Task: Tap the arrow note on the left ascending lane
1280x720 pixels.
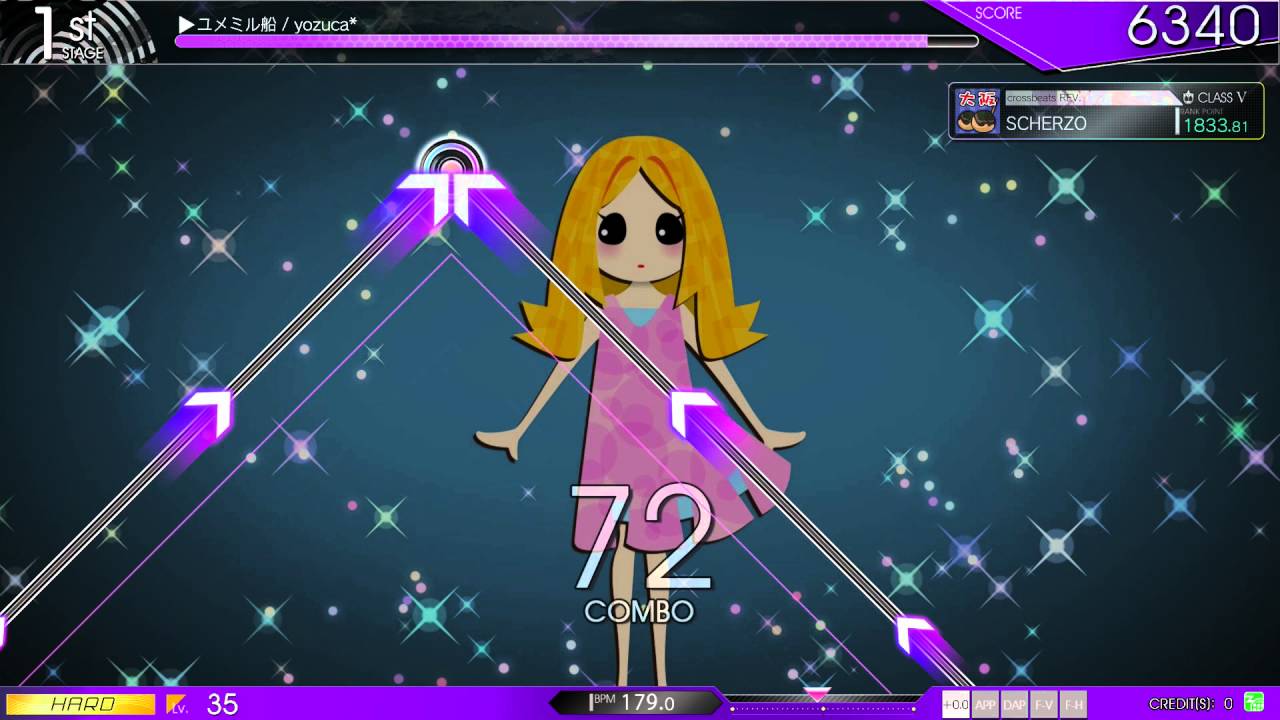Action: pos(210,412)
